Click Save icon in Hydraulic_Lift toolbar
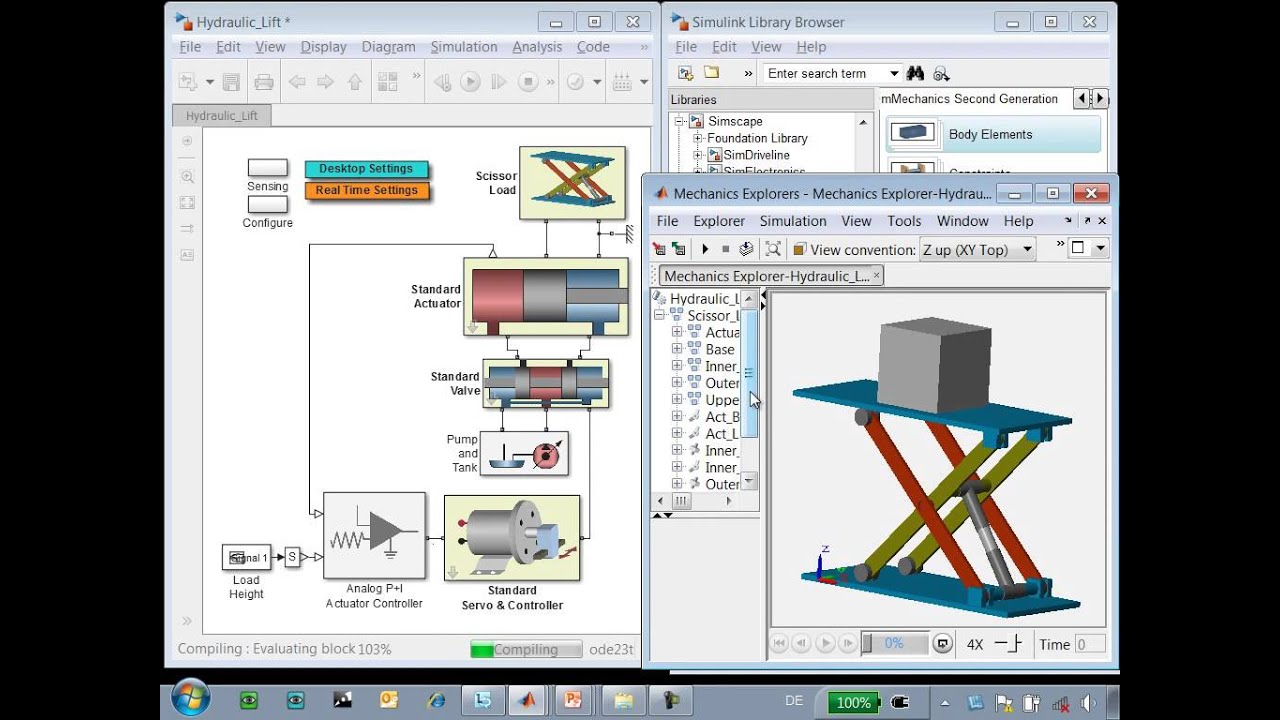 pyautogui.click(x=231, y=82)
